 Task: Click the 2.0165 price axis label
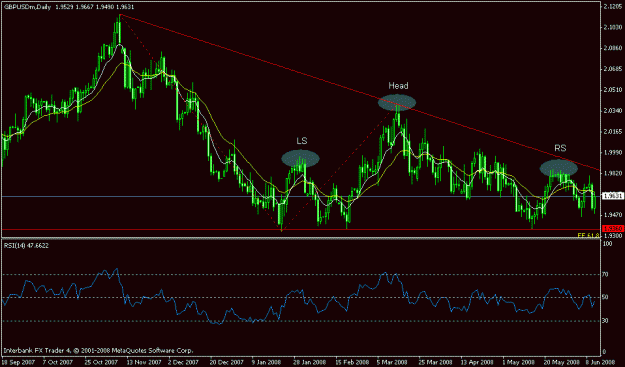pos(612,131)
